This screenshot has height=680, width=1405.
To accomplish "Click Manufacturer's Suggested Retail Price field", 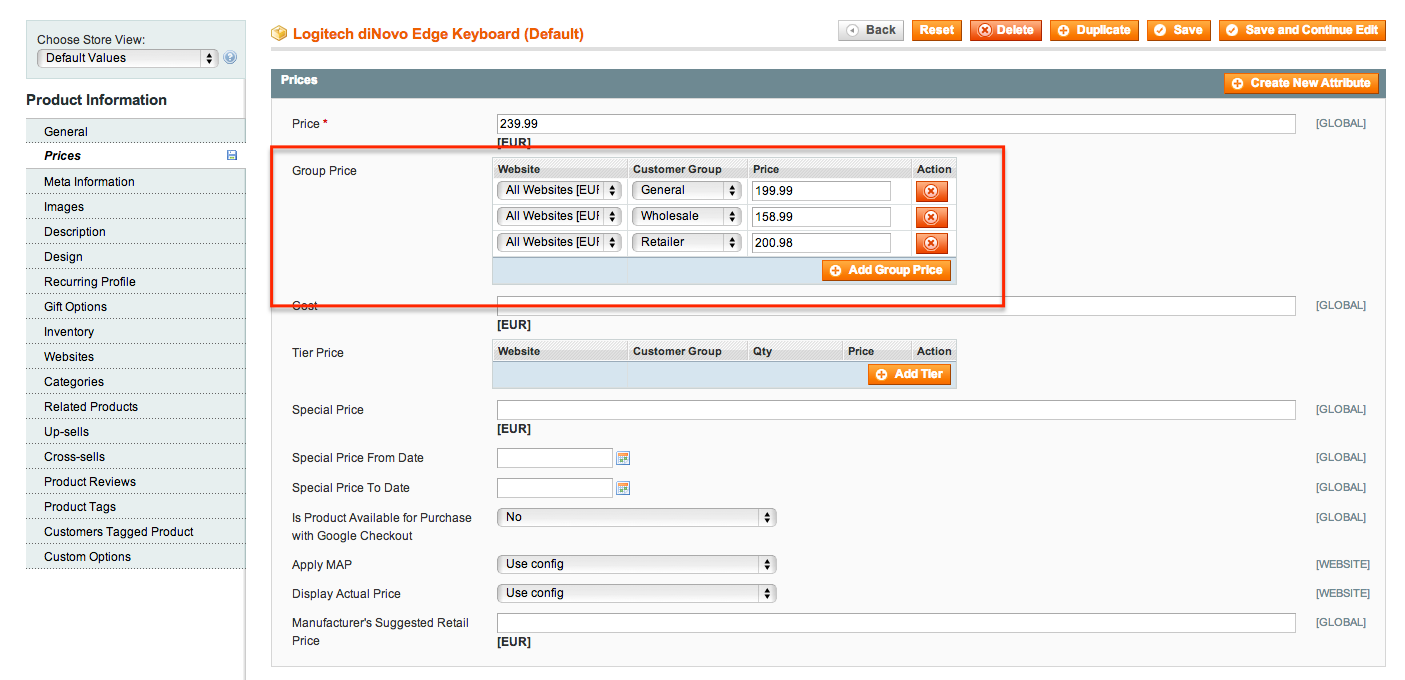I will tap(896, 623).
